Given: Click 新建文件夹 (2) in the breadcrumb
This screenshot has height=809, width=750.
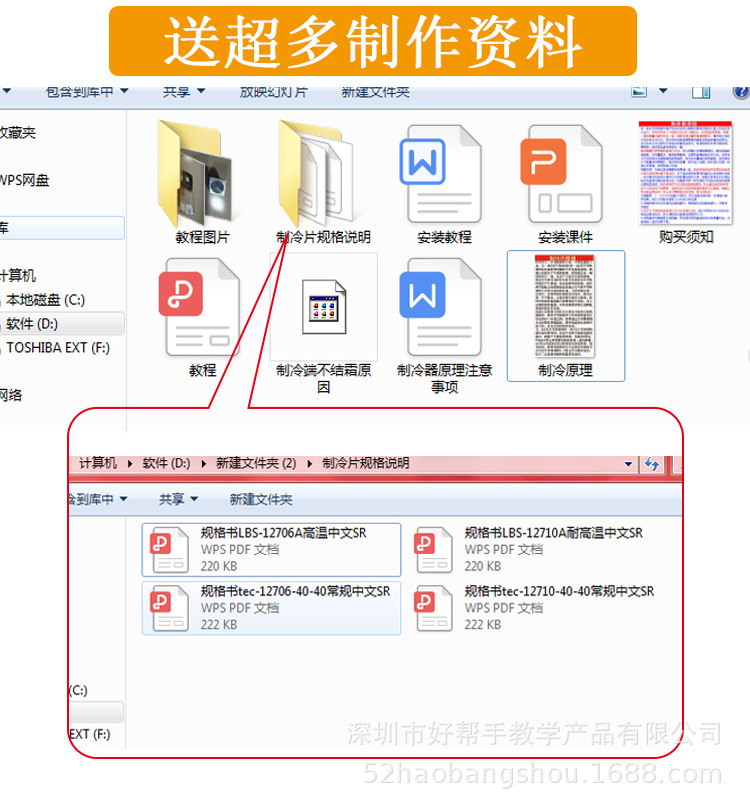Looking at the screenshot, I should (256, 463).
